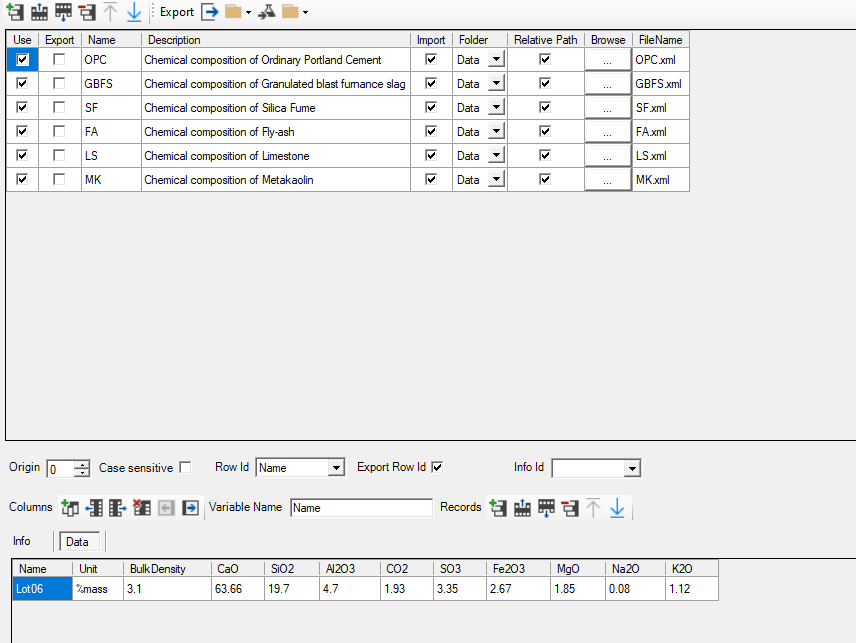
Task: Click the delete row icon in top toolbar
Action: (x=87, y=13)
